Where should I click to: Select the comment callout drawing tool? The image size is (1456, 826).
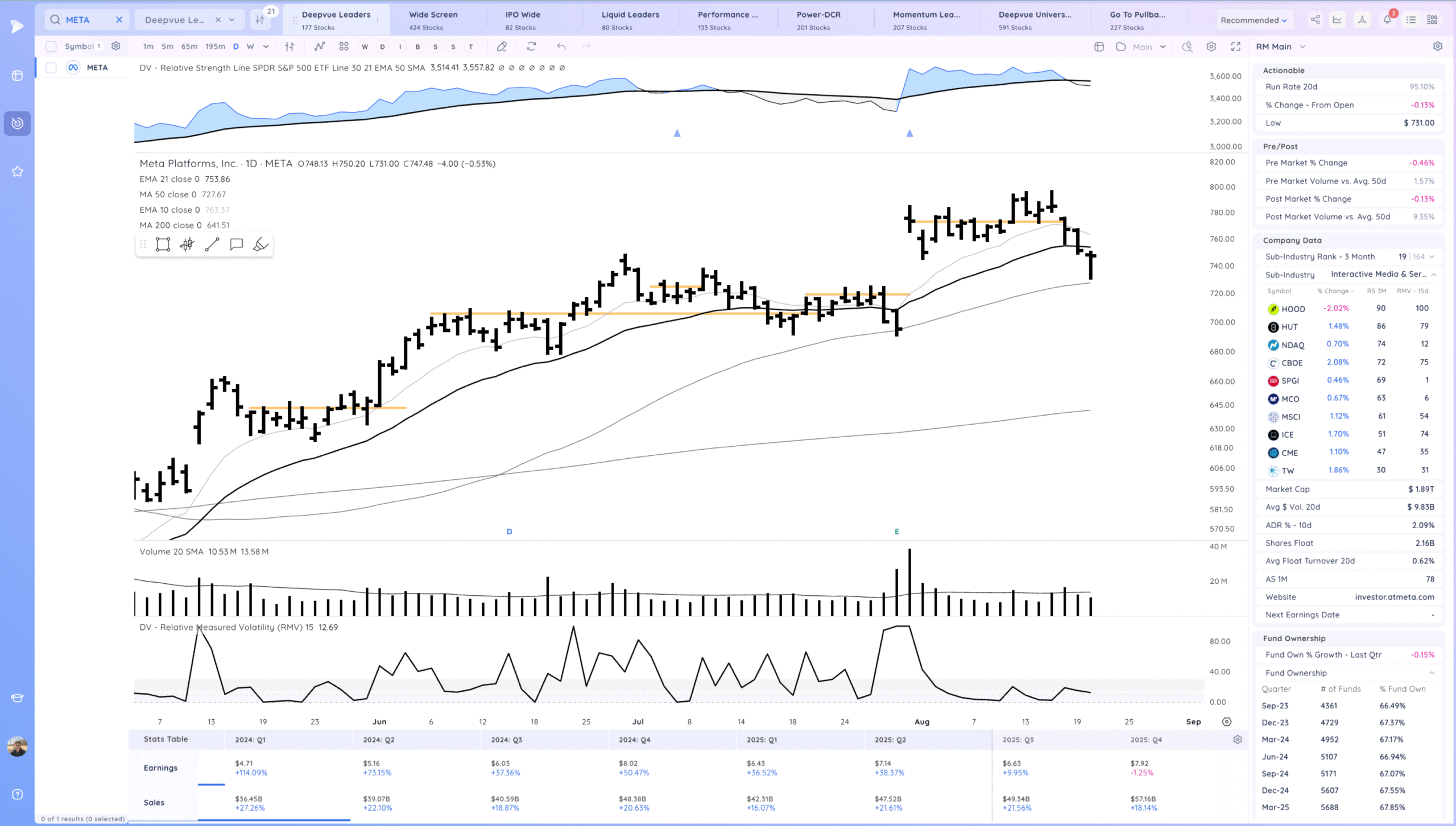point(237,245)
